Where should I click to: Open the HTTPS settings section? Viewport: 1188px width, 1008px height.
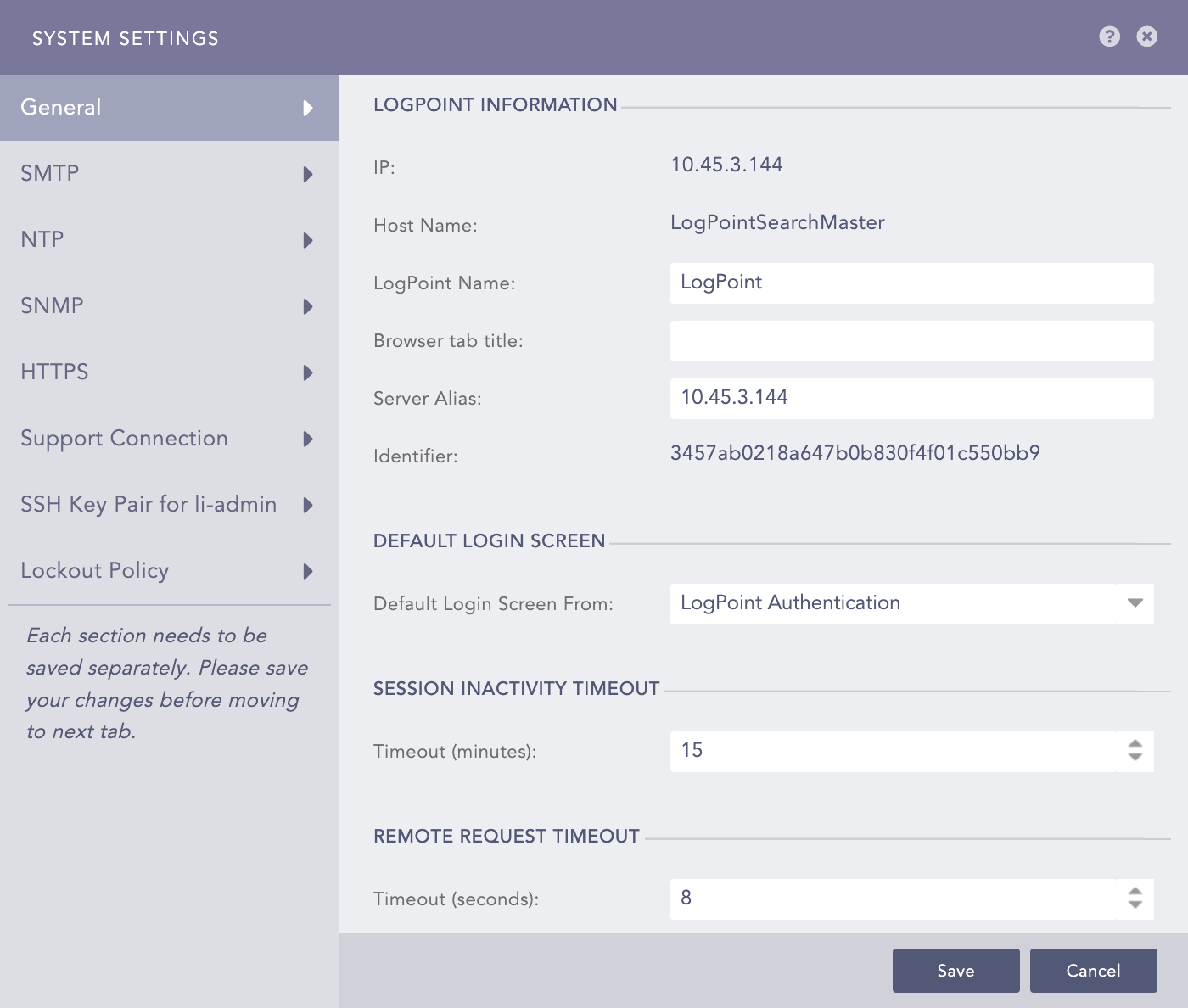[169, 372]
